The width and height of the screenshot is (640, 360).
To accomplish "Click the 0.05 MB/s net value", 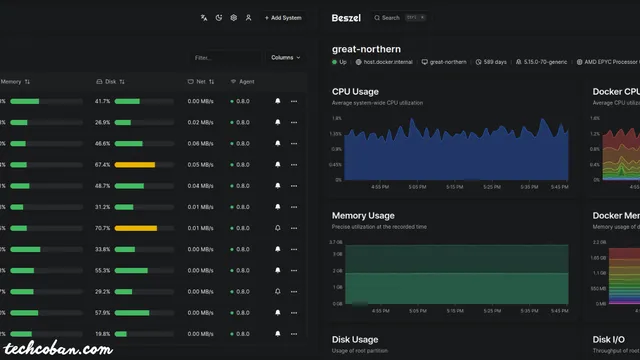I will 200,165.
